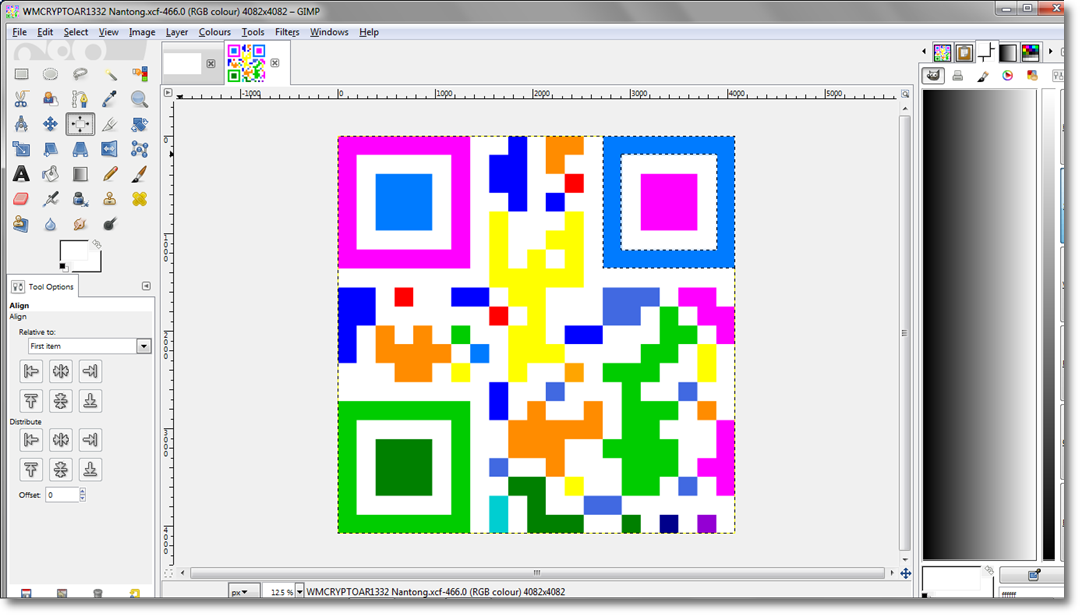
Task: Open the Colours menu
Action: 214,32
